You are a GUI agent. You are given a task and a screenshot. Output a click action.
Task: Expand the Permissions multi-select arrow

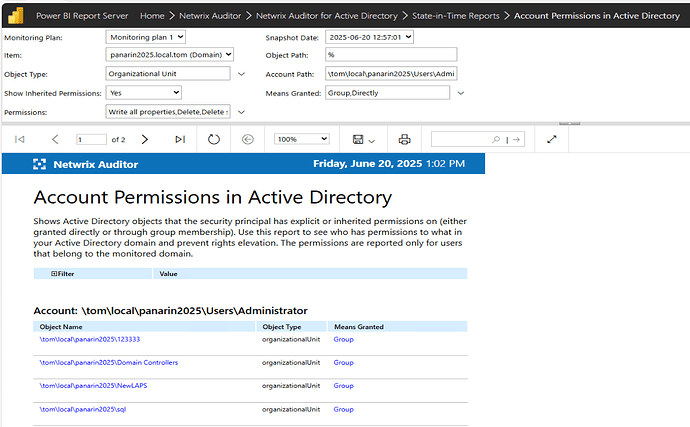[241, 112]
